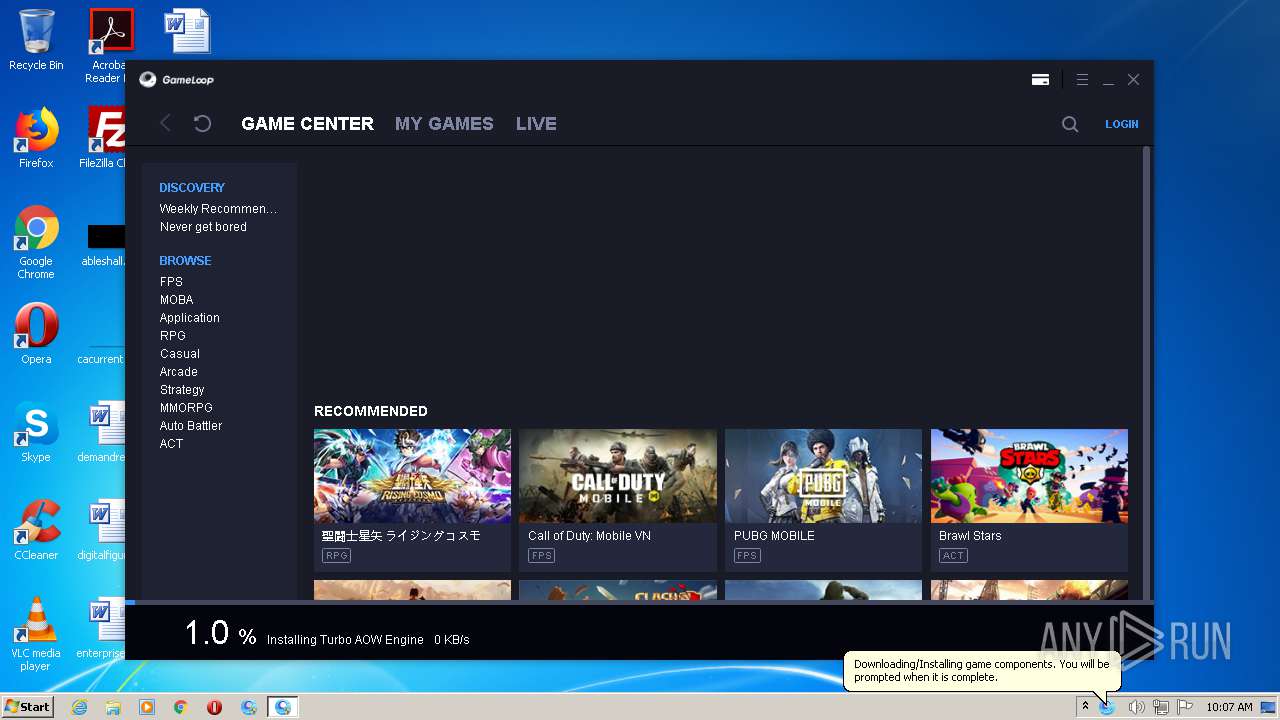1280x720 pixels.
Task: Click the LOGIN link
Action: click(1121, 124)
